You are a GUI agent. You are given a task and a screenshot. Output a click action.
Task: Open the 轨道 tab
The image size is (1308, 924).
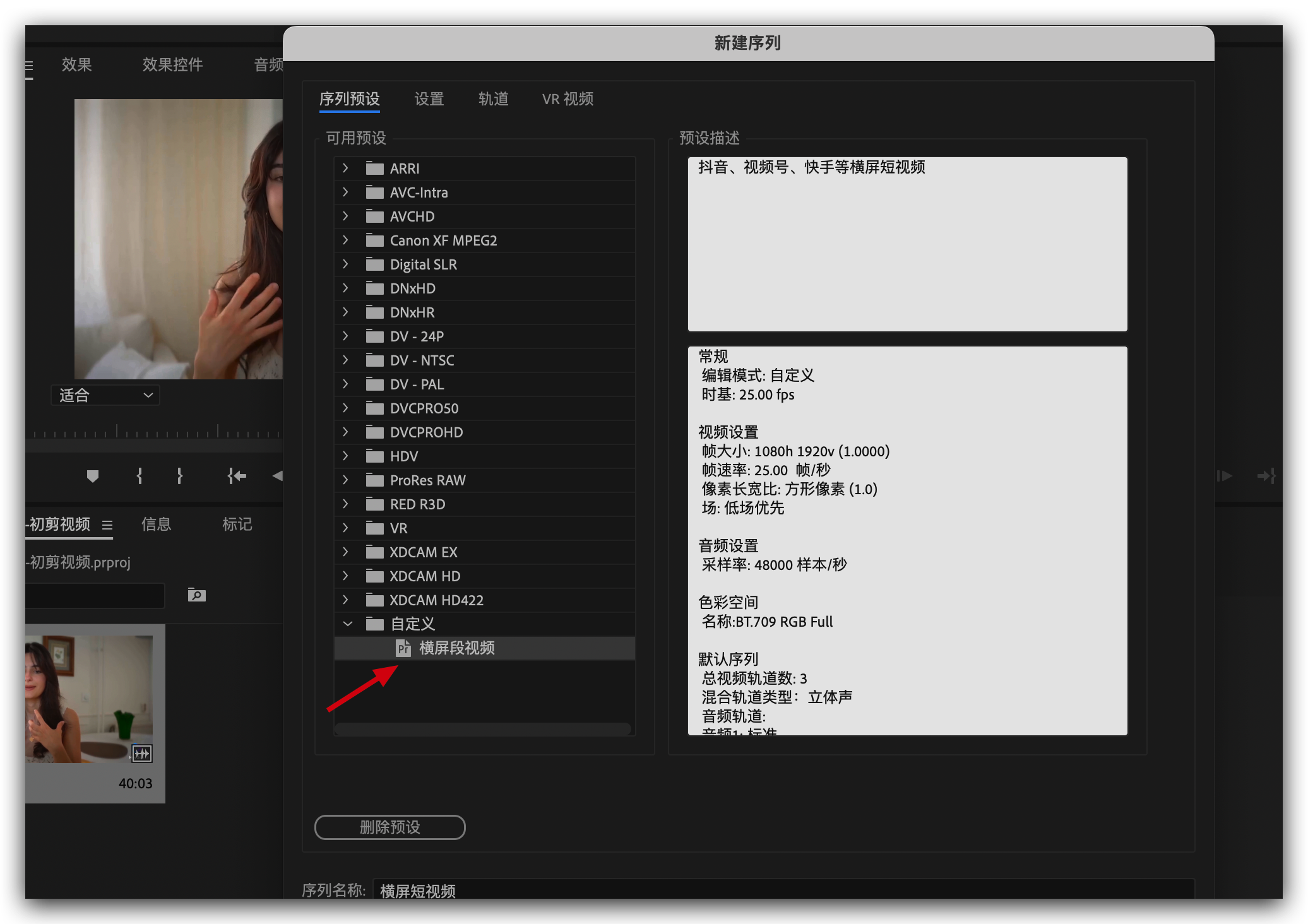click(x=493, y=99)
